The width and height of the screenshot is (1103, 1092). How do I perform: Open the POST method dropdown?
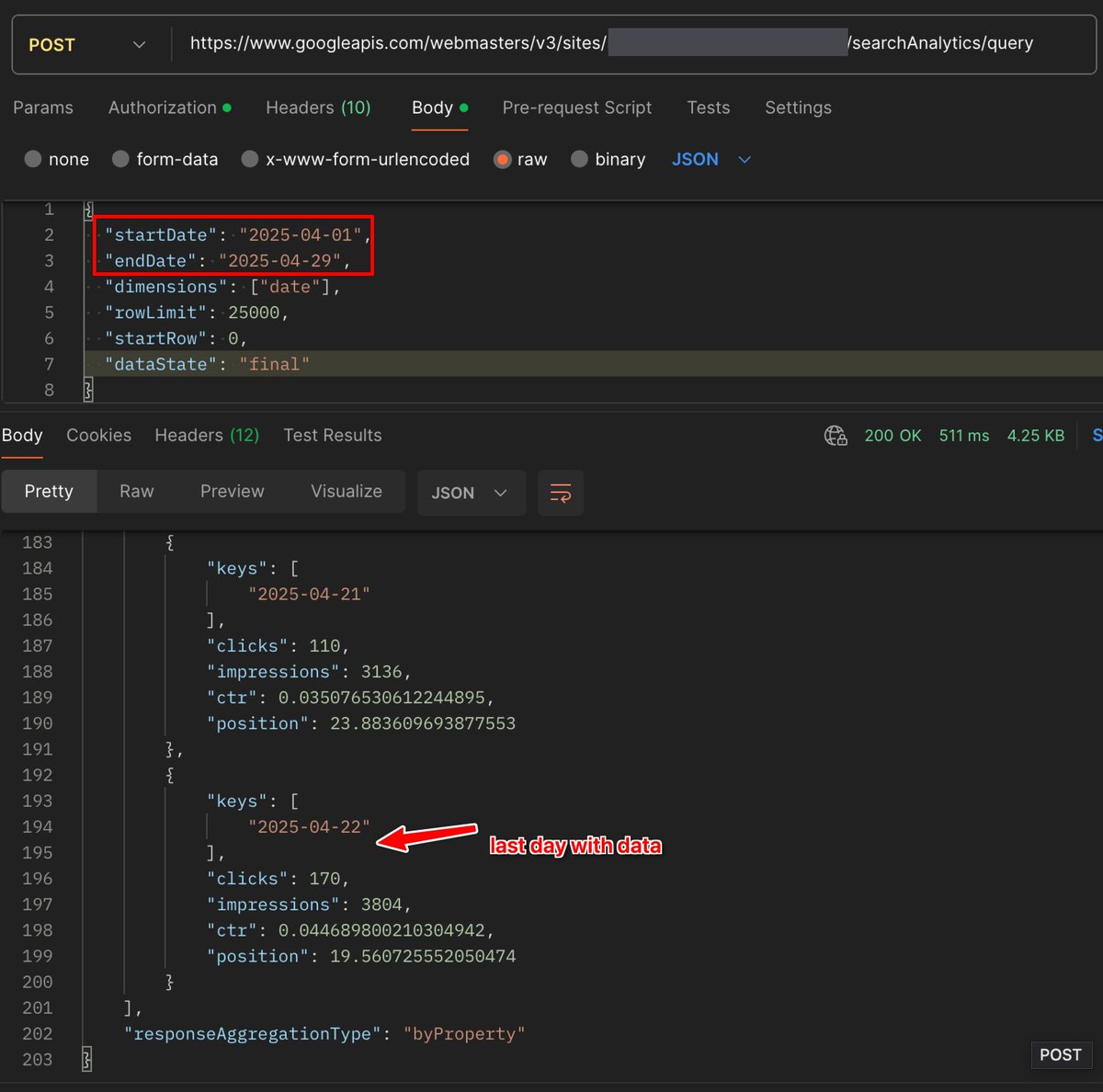coord(87,44)
